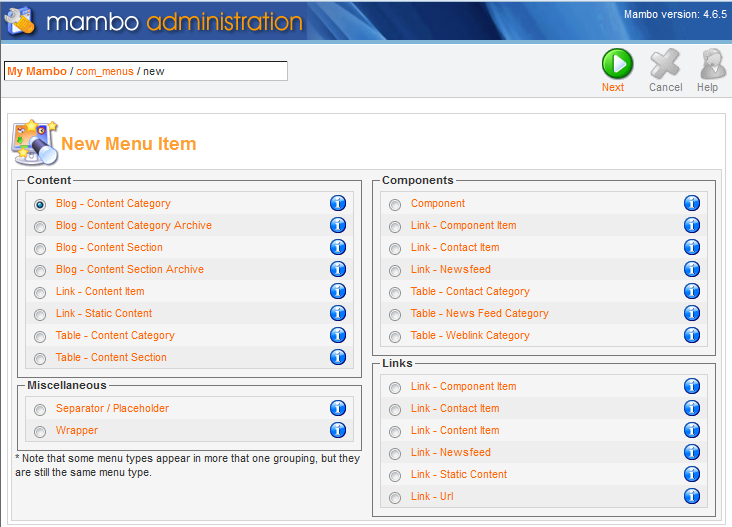Screen dimensions: 732x527
Task: Select the Component radio button
Action: 395,204
